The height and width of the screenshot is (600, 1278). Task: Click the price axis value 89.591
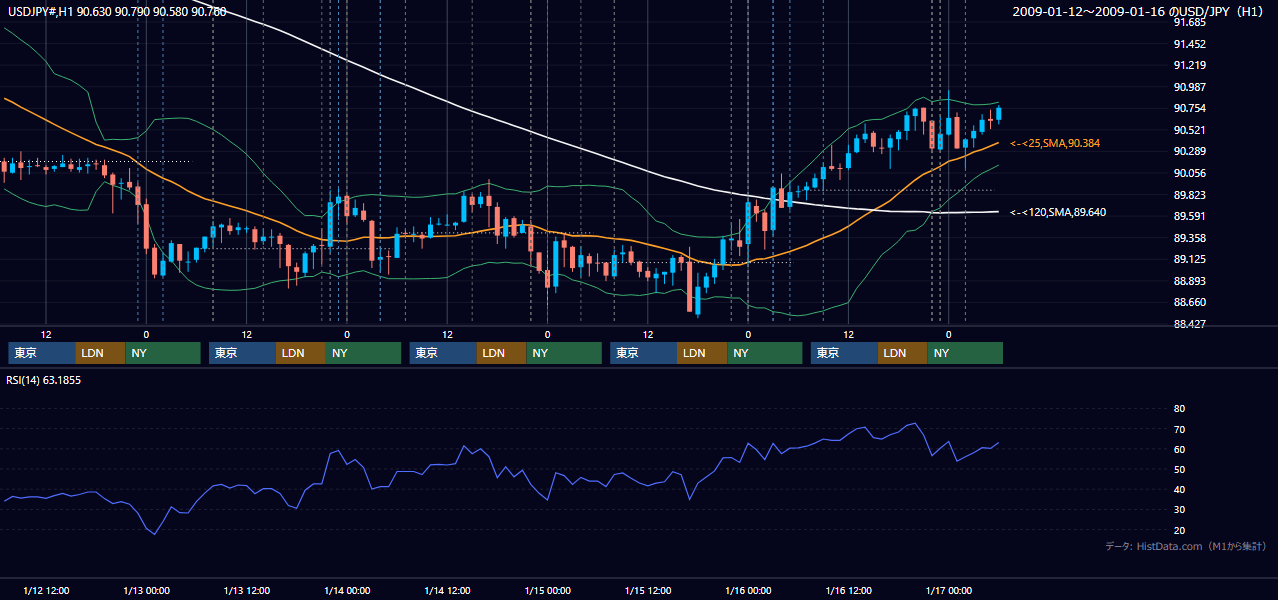(x=1189, y=216)
